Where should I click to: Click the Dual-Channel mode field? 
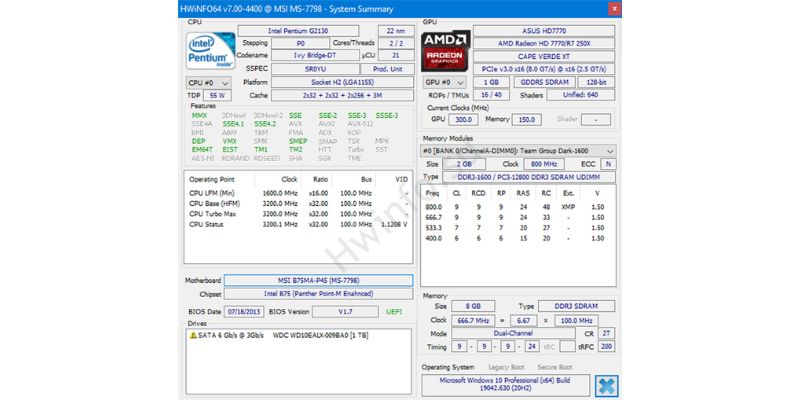(x=515, y=333)
